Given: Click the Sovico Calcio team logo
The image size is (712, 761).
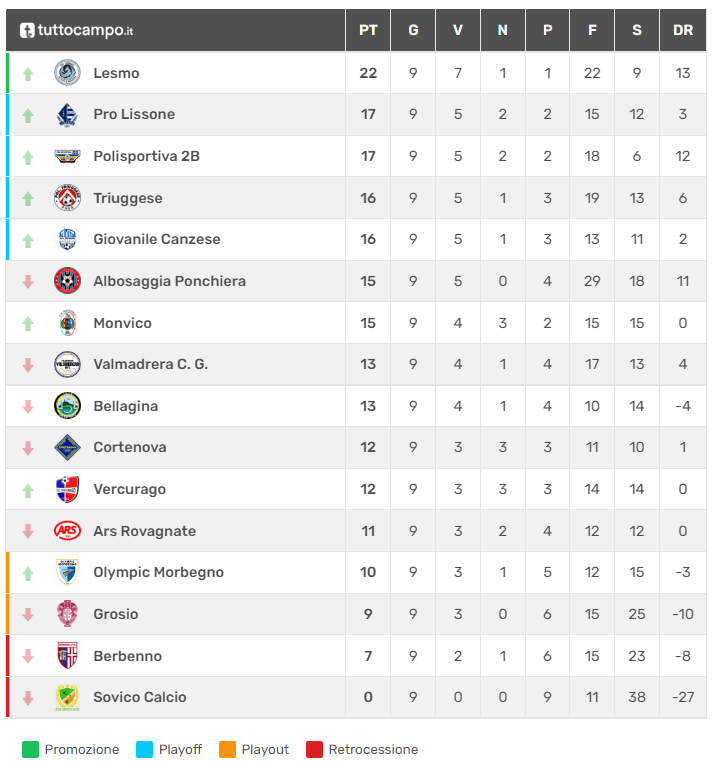Looking at the screenshot, I should (67, 698).
